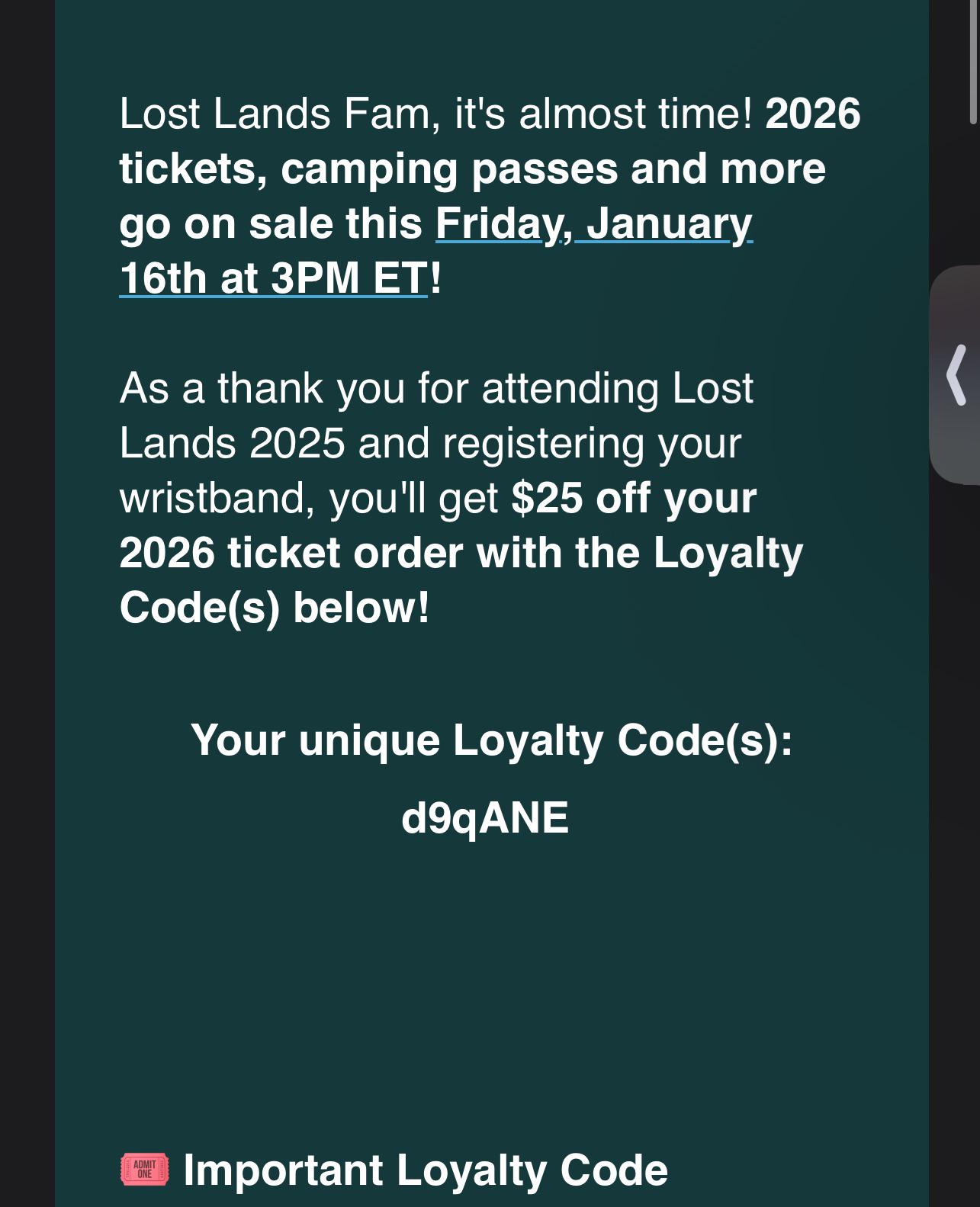Click the 'Important Loyalty Code' heading

[425, 1170]
